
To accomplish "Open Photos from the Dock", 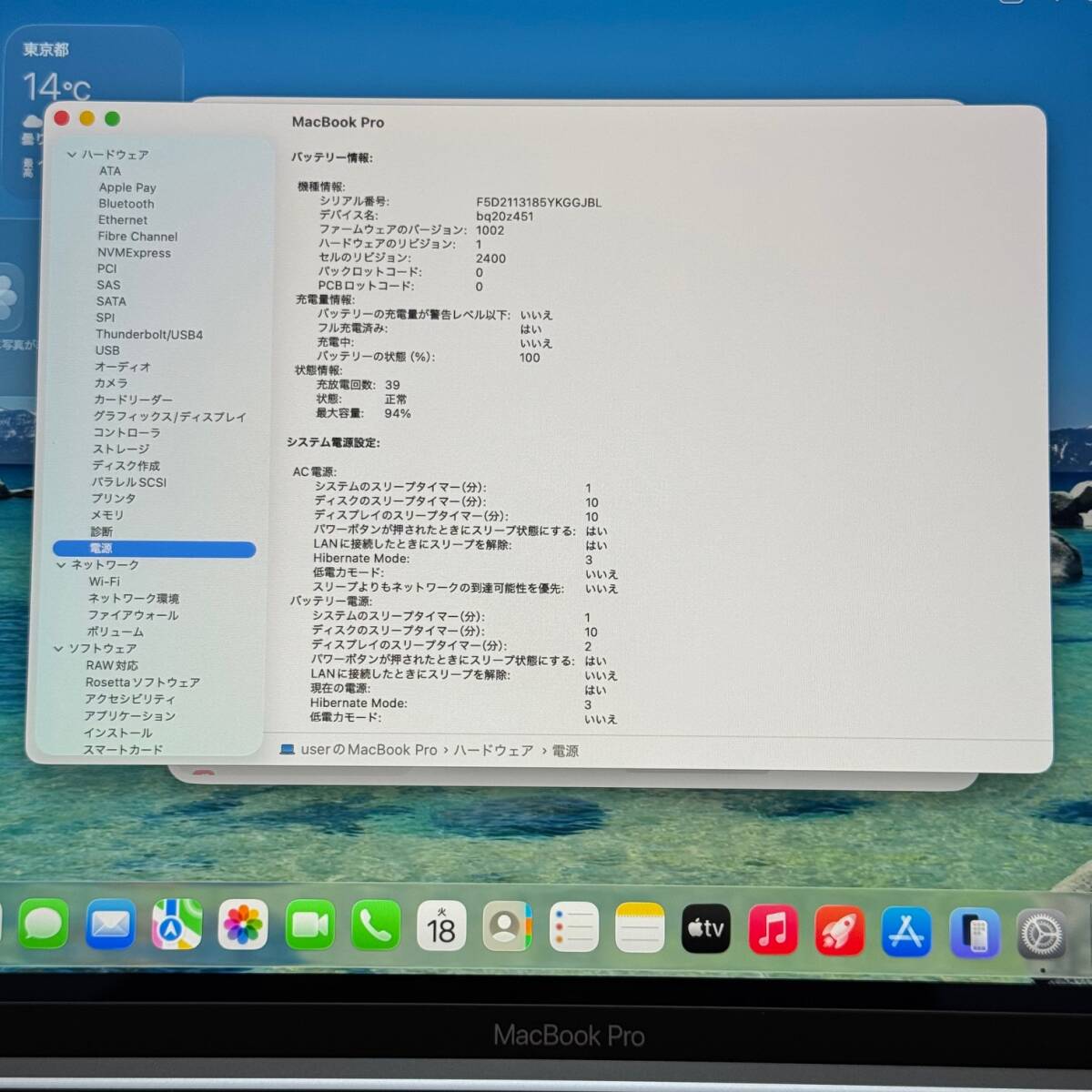I will point(242,927).
